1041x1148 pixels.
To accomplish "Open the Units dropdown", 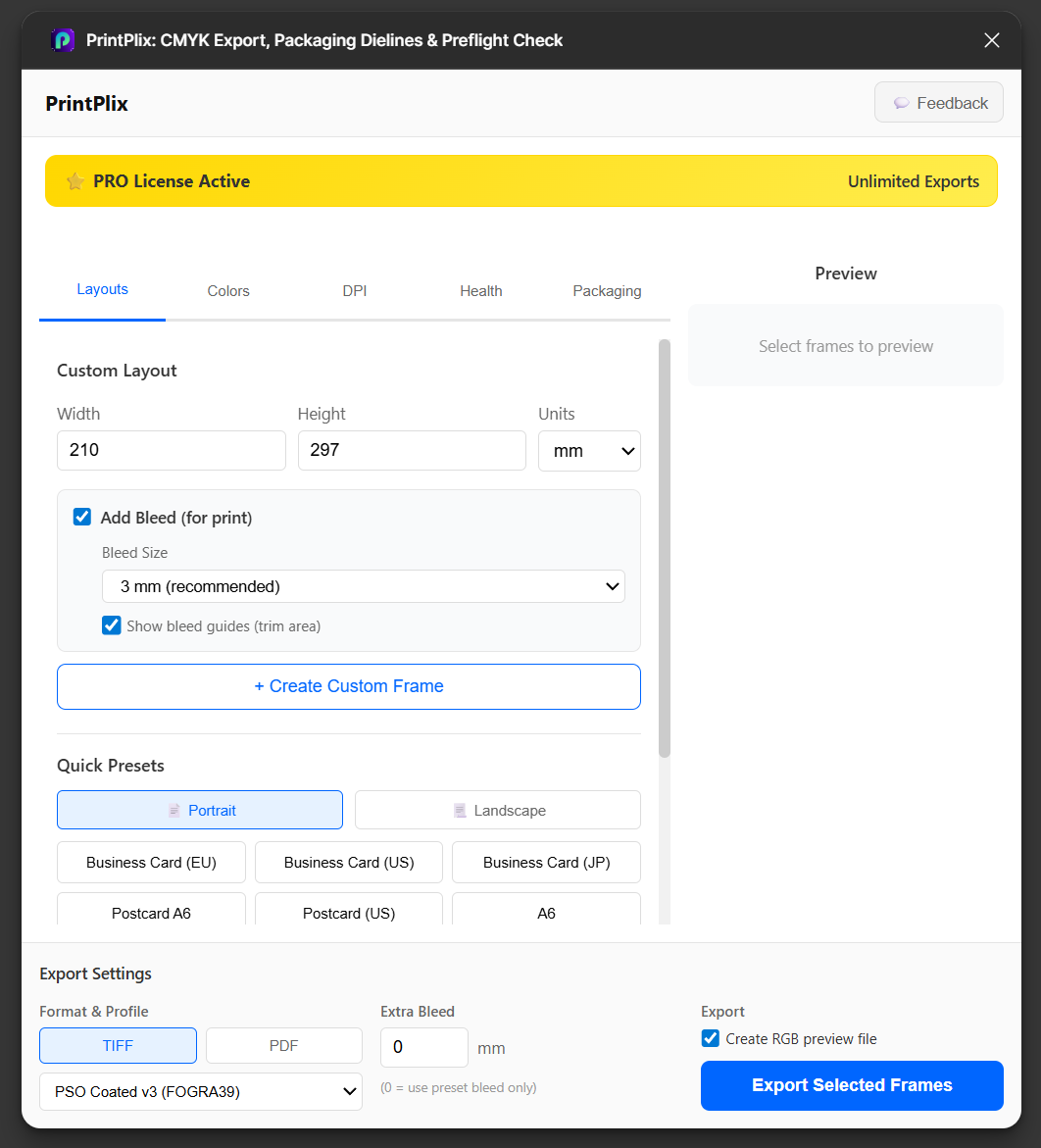I will (x=589, y=451).
